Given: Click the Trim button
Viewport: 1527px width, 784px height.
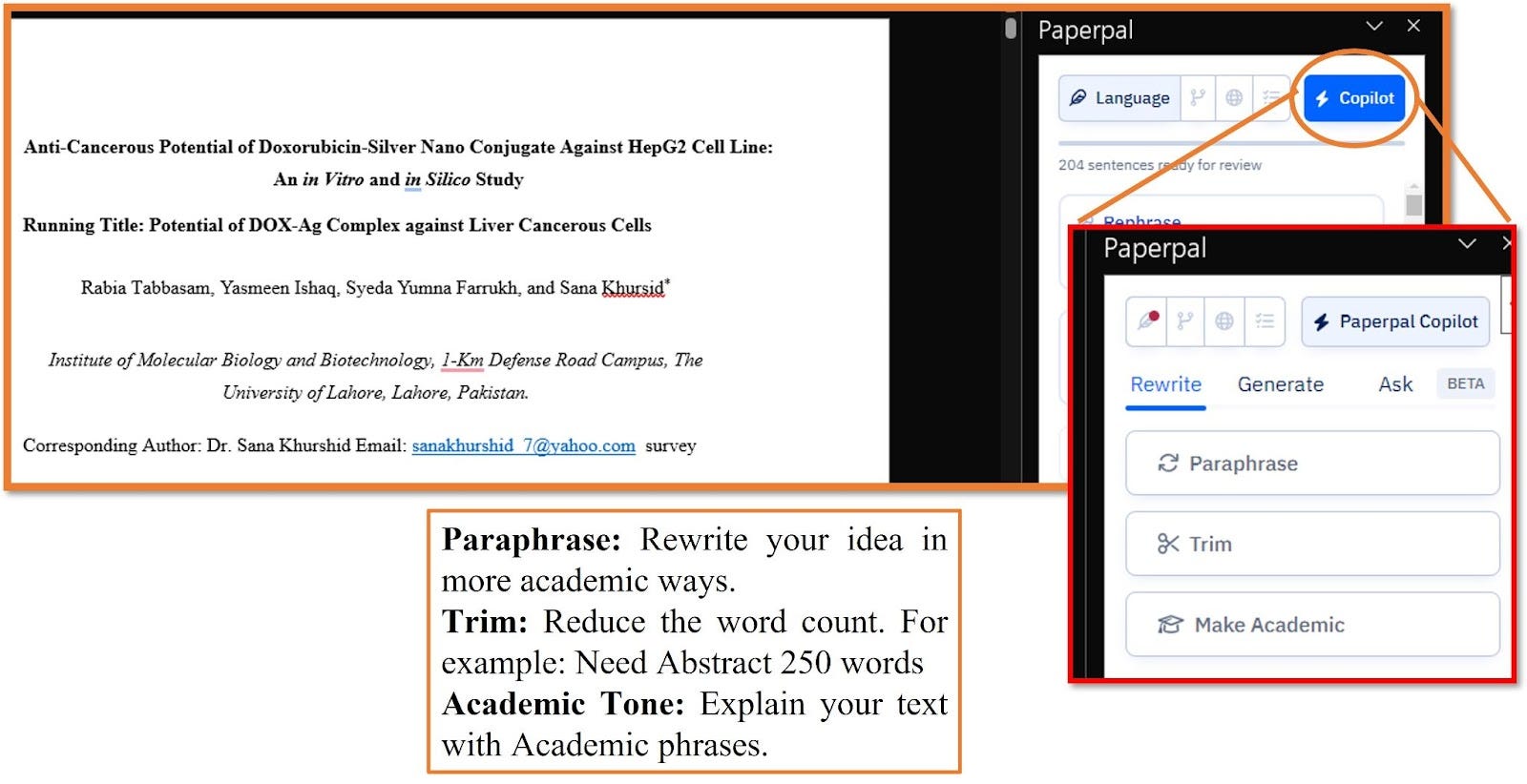Looking at the screenshot, I should [x=1312, y=544].
